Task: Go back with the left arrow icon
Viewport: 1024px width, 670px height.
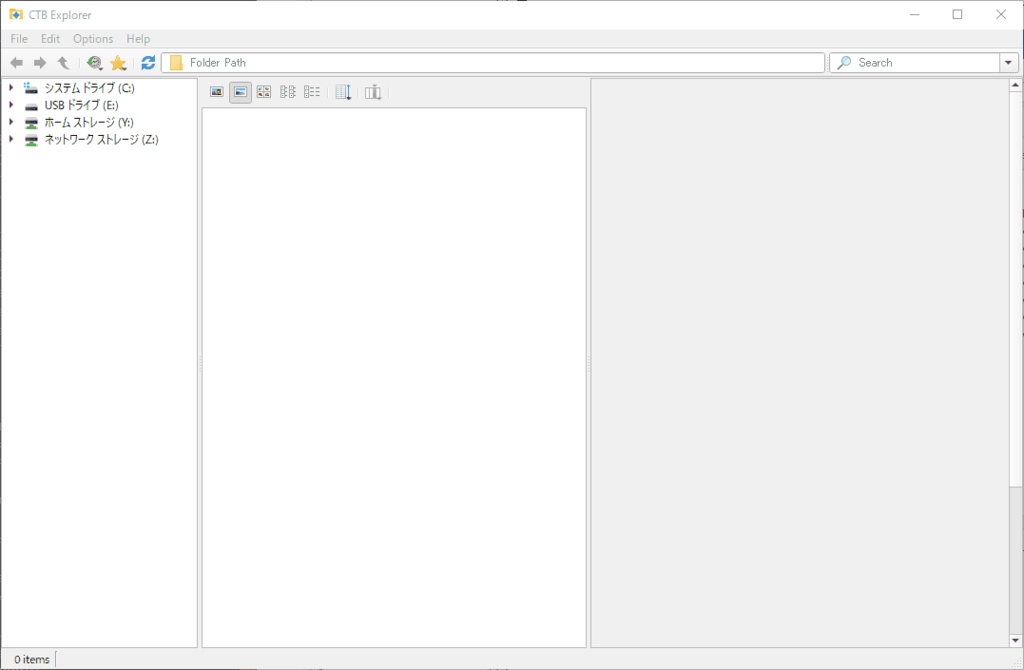Action: (x=16, y=63)
